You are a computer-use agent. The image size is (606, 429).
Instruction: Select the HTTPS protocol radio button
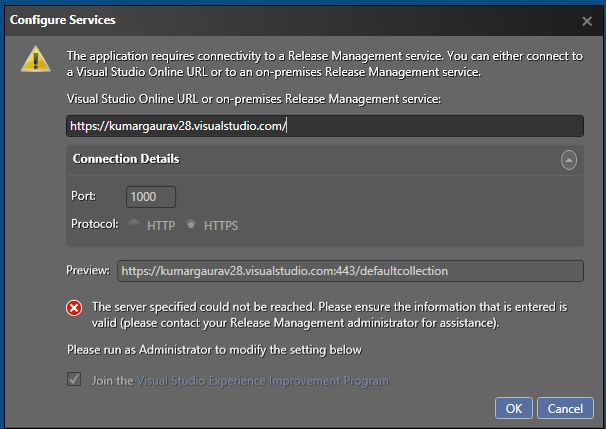point(191,224)
